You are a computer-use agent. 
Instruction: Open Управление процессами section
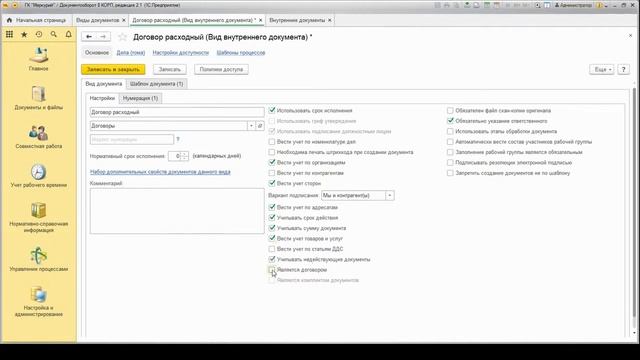[x=38, y=259]
